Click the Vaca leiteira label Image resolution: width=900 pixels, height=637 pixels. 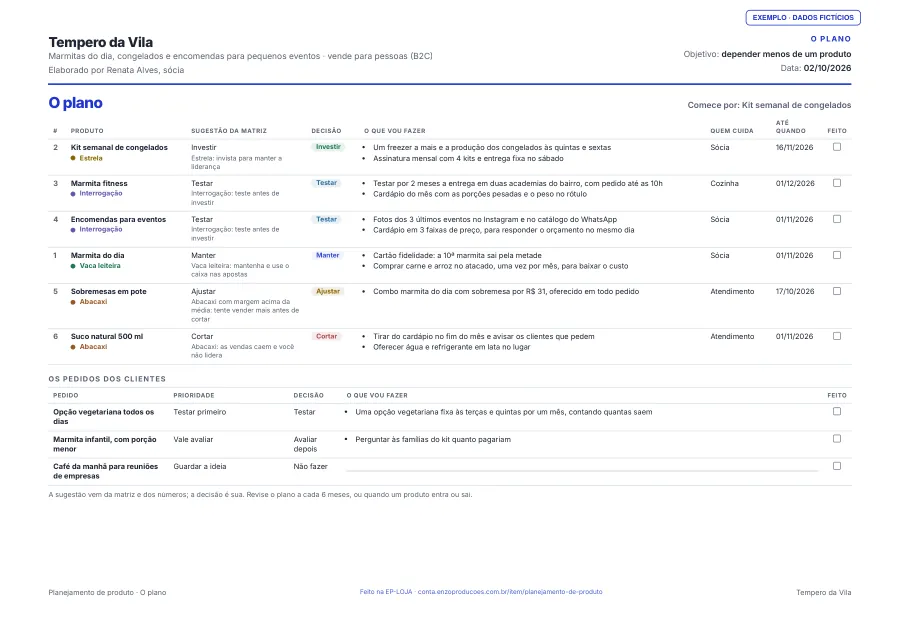[100, 266]
